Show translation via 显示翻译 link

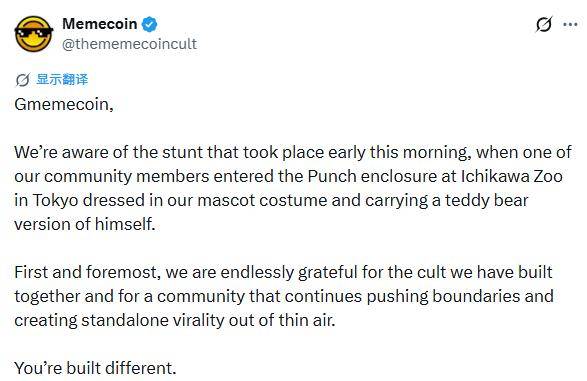click(62, 80)
